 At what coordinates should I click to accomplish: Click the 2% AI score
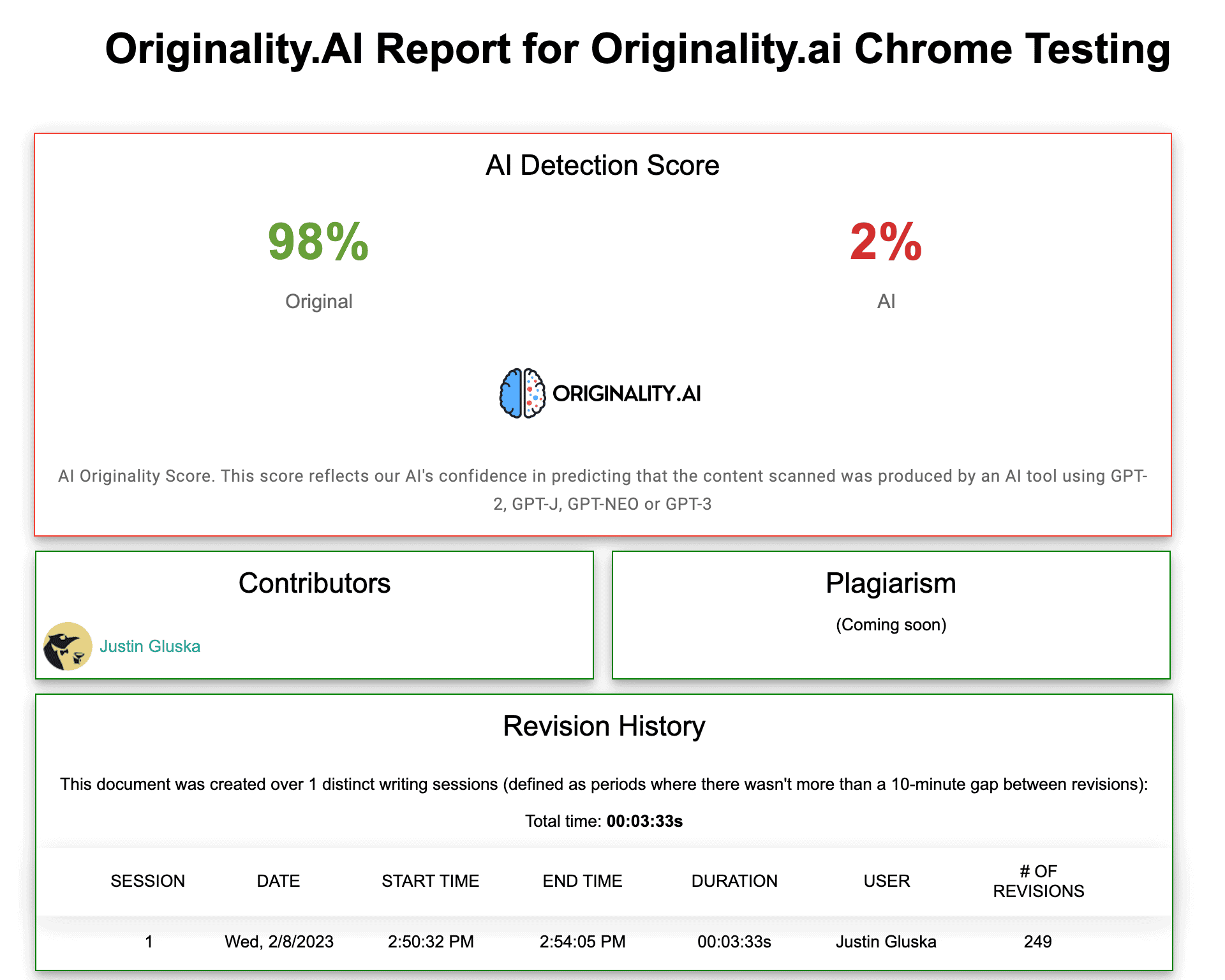[x=886, y=242]
